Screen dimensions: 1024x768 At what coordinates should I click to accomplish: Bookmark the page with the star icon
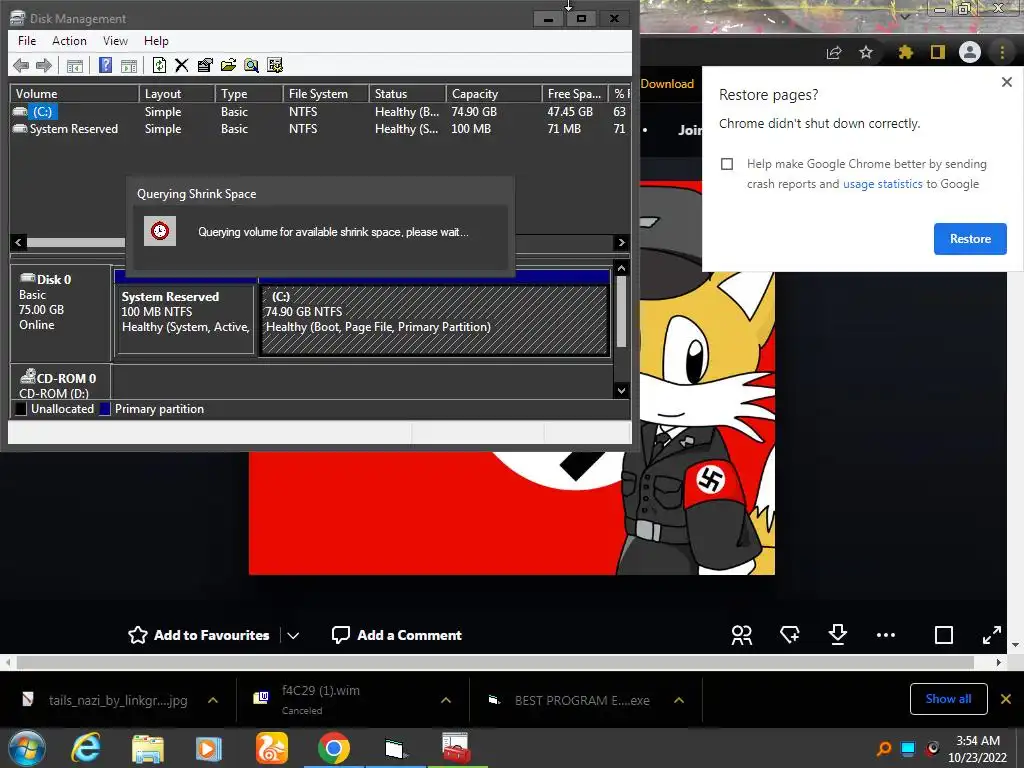tap(866, 52)
